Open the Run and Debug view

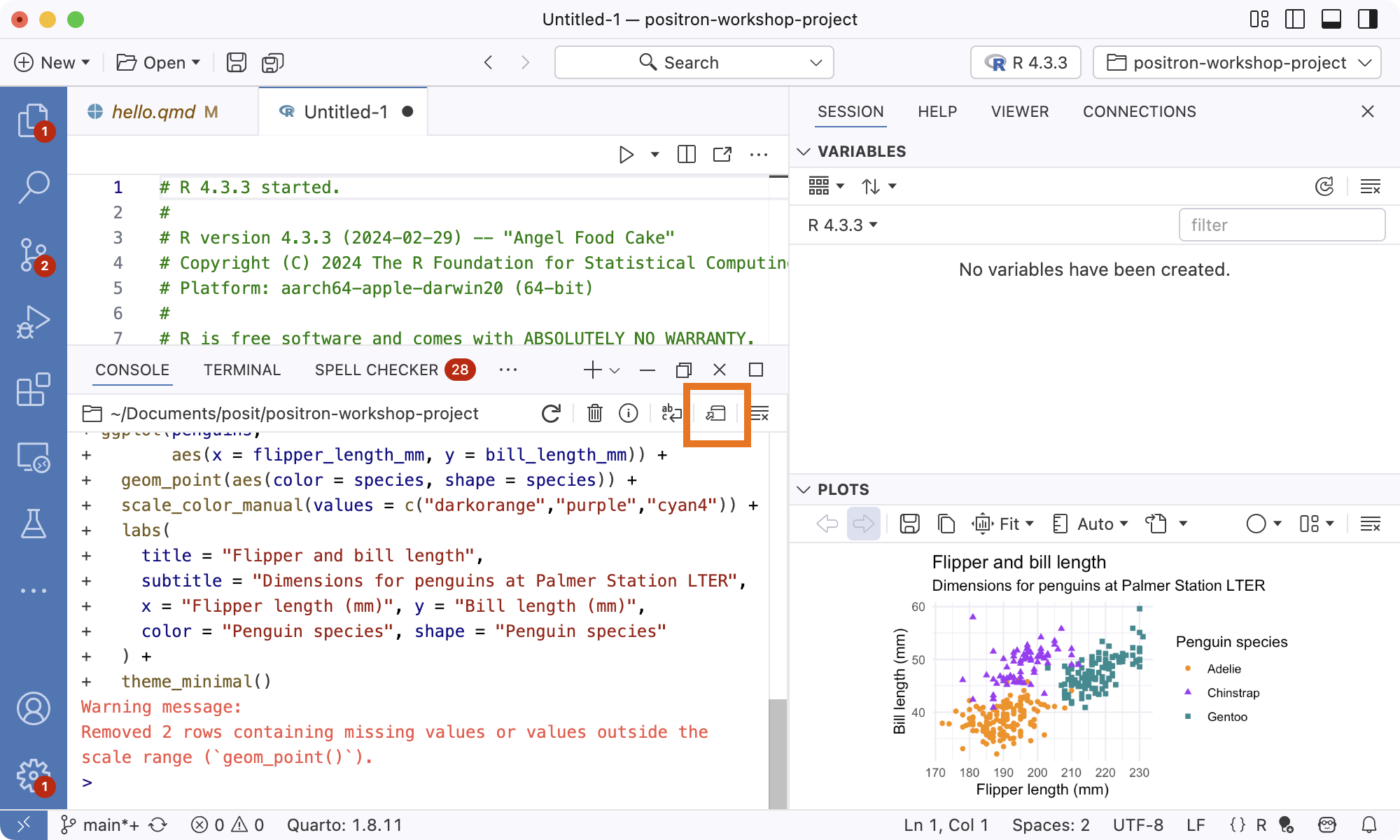point(33,322)
